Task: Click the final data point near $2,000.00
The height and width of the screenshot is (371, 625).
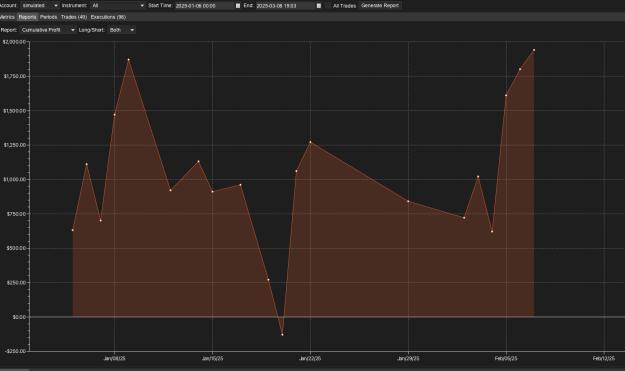Action: click(x=534, y=50)
